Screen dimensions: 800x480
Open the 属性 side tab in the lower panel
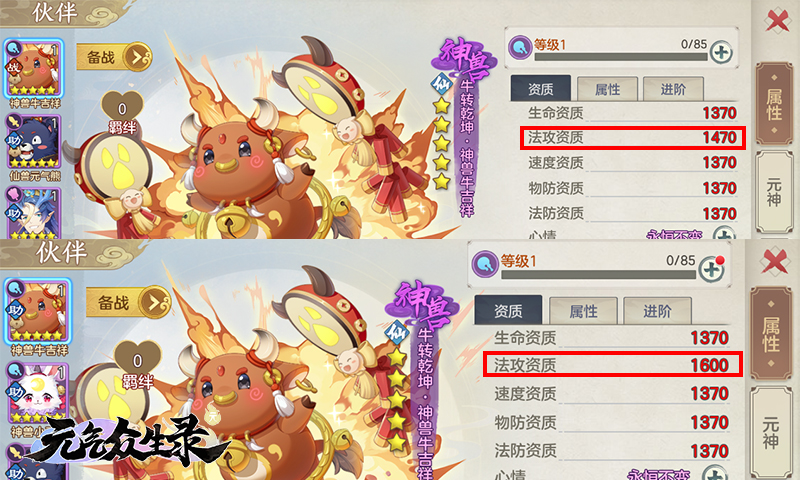770,334
